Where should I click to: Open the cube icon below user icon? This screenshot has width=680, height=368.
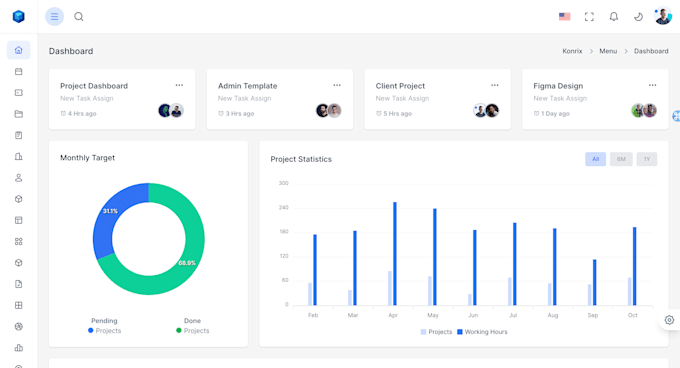coord(19,199)
